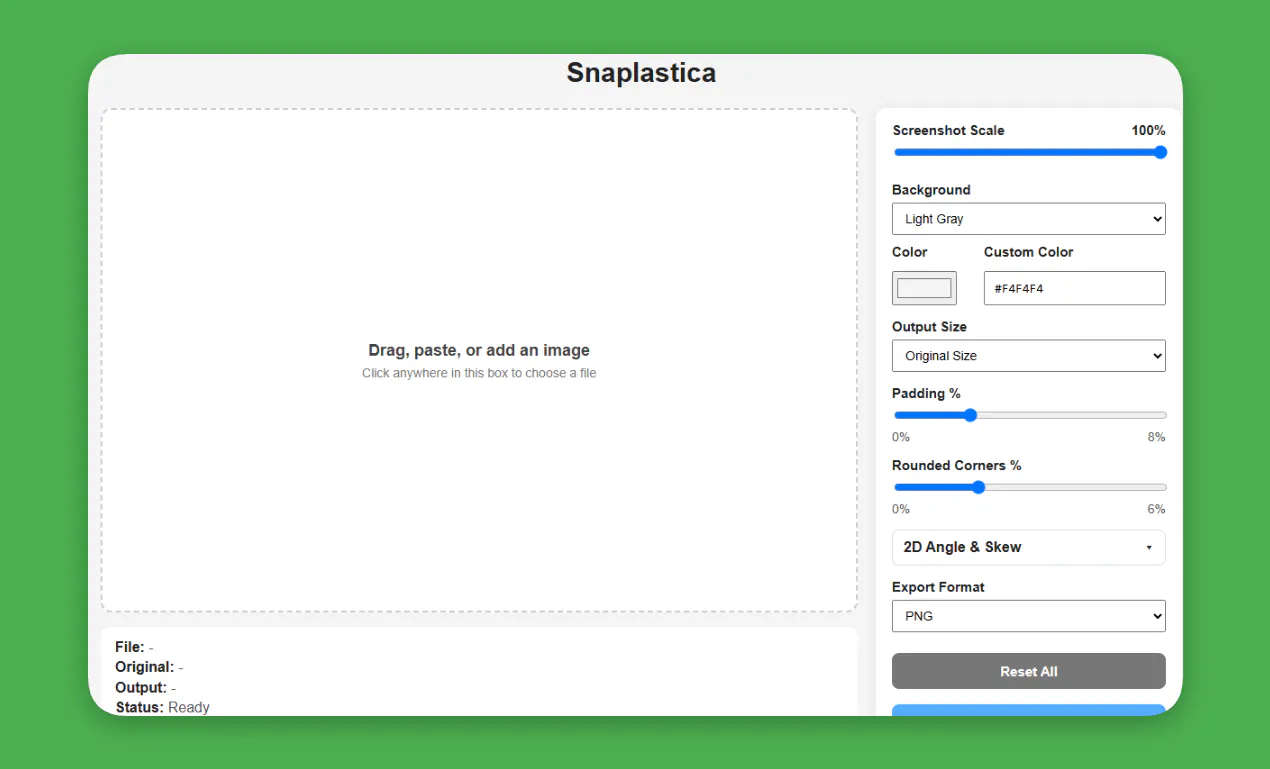Click the Reset All button
This screenshot has height=769, width=1270.
tap(1028, 671)
